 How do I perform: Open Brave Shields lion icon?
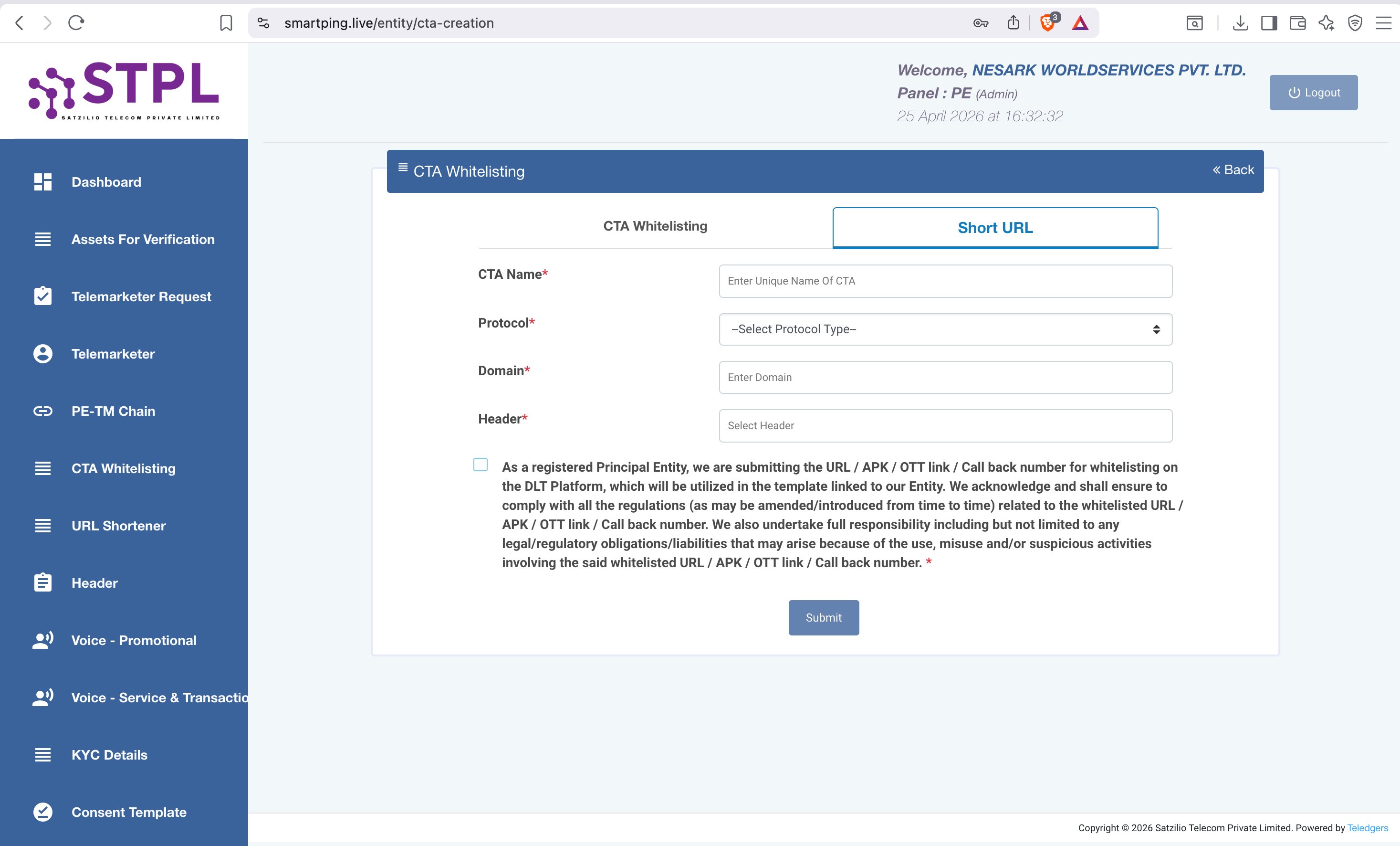[x=1047, y=23]
